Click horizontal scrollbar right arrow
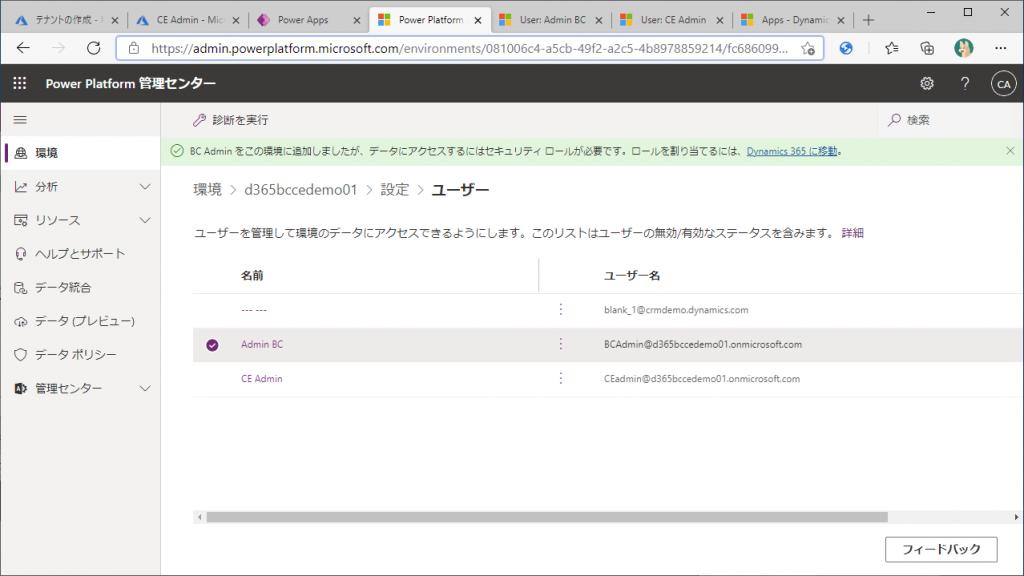Screen dimensions: 1024x576 (x=1016, y=517)
